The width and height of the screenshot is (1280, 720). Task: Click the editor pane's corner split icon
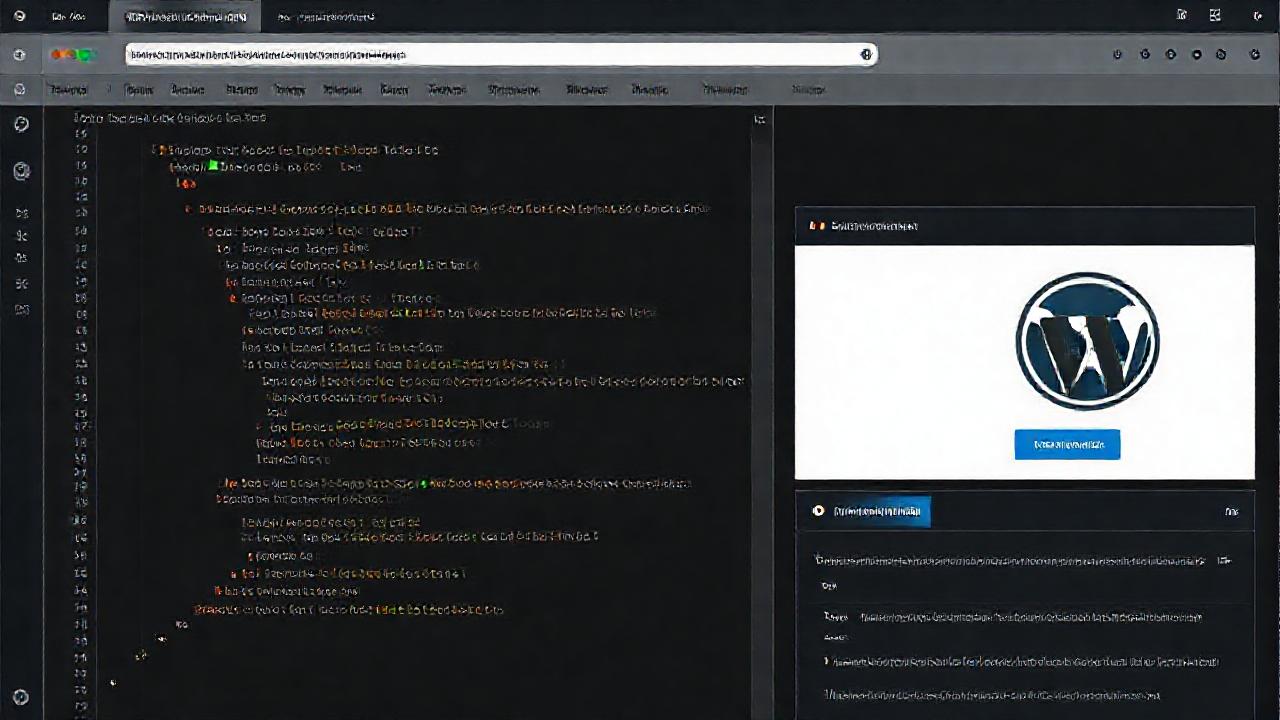coord(760,119)
